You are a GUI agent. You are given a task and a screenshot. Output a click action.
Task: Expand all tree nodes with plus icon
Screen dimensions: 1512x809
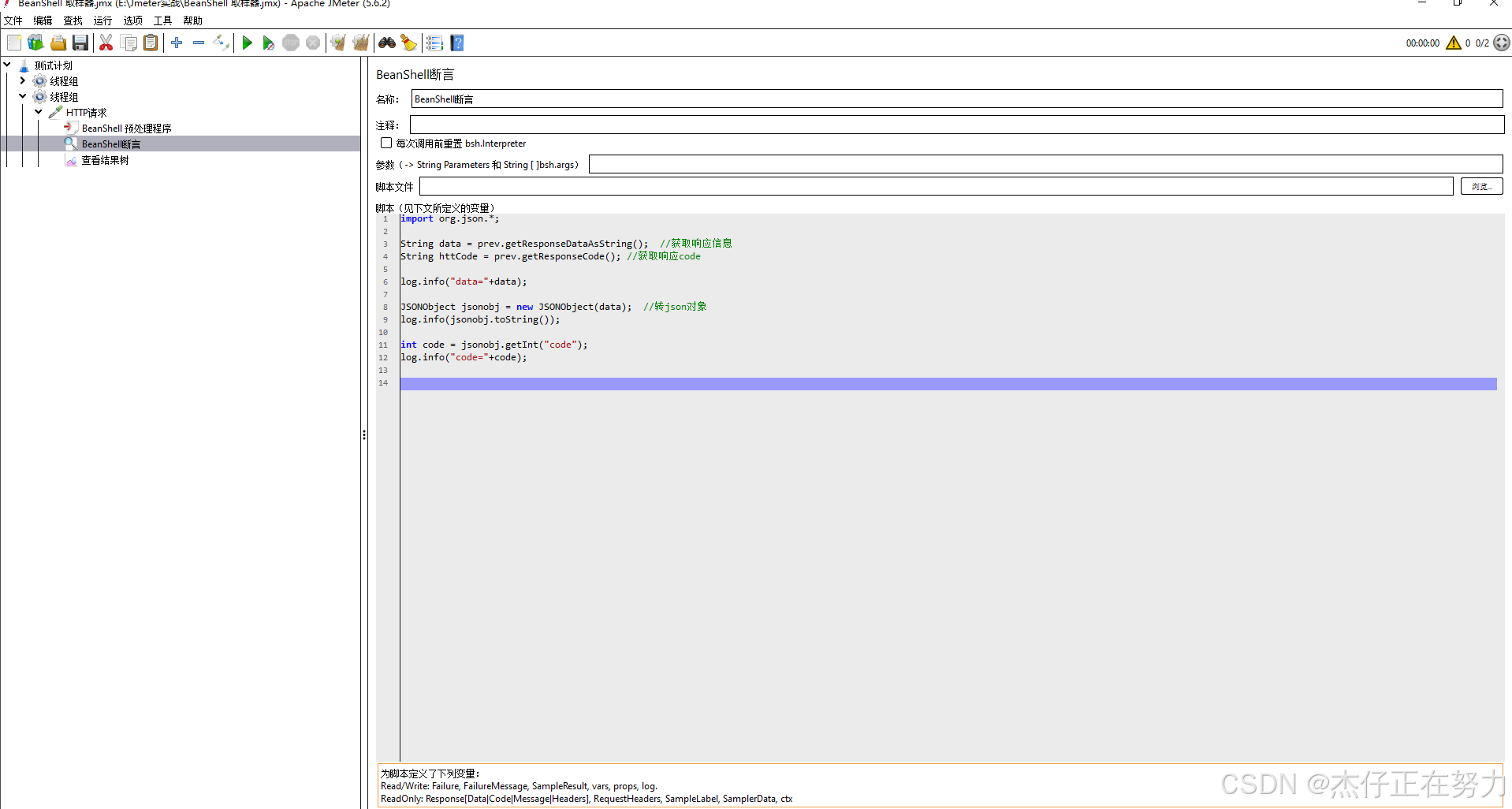pos(177,43)
